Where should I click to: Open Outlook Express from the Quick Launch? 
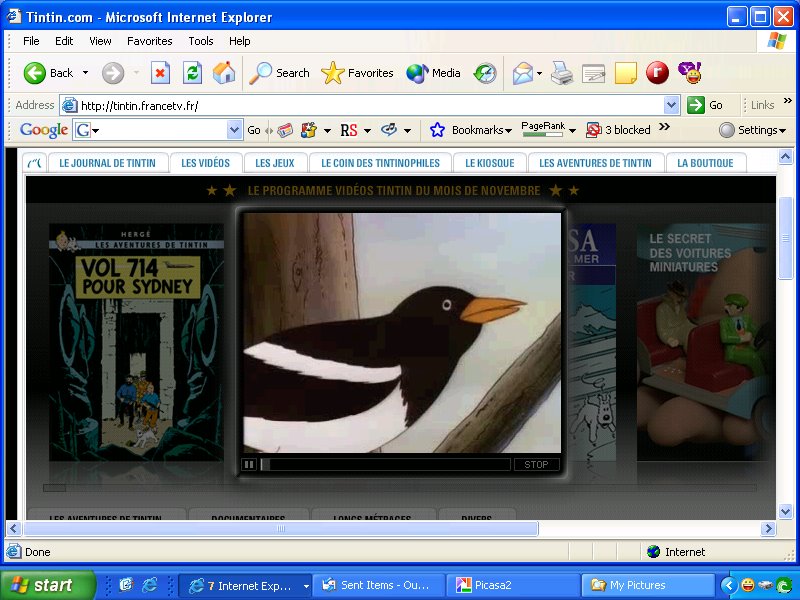126,585
